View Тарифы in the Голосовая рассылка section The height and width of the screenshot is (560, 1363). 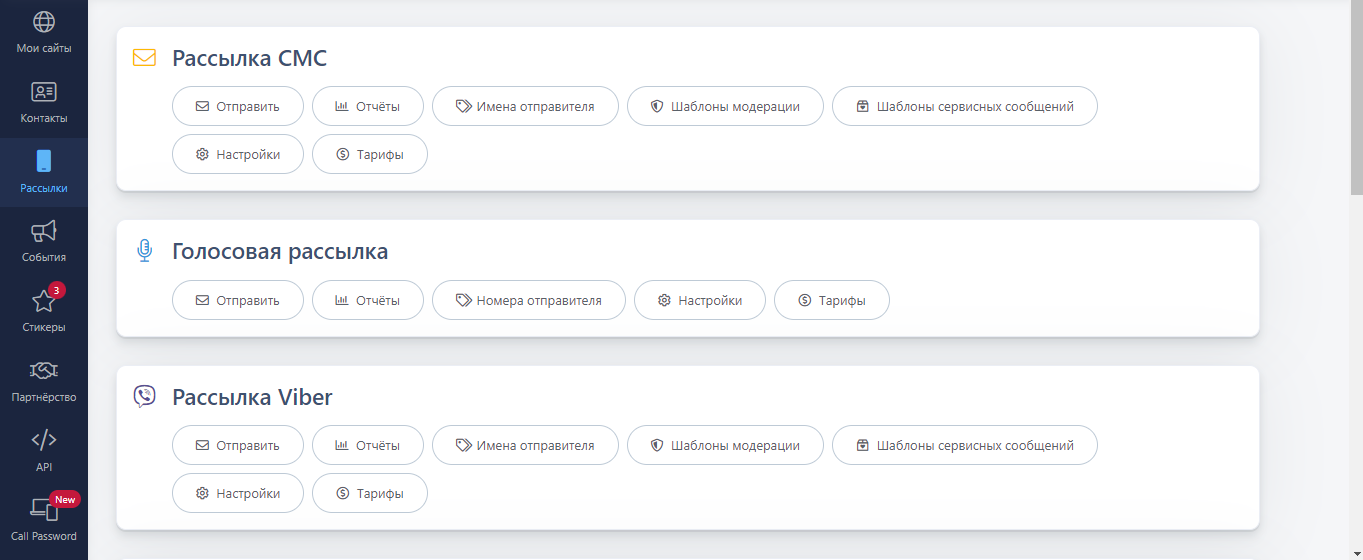[x=831, y=300]
